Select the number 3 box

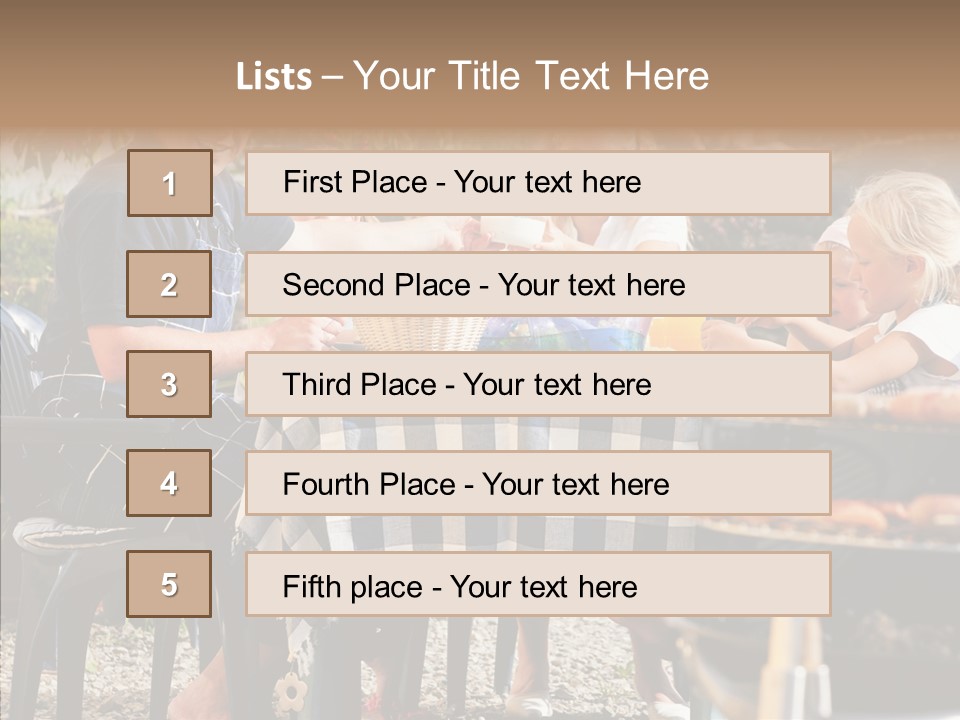(x=169, y=384)
